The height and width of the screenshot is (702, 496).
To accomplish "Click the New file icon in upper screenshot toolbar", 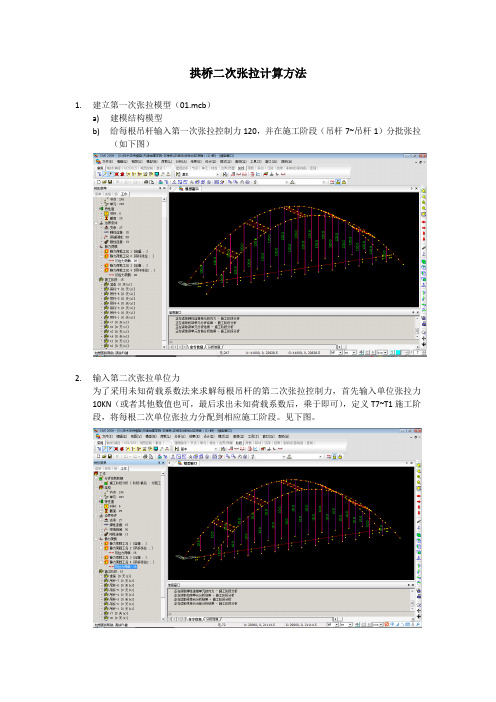I will click(99, 182).
